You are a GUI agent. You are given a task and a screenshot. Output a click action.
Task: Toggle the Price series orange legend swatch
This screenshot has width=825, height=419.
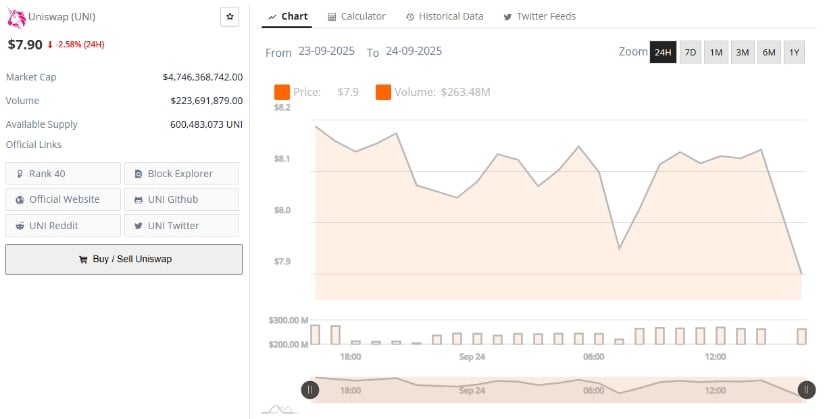(x=282, y=92)
